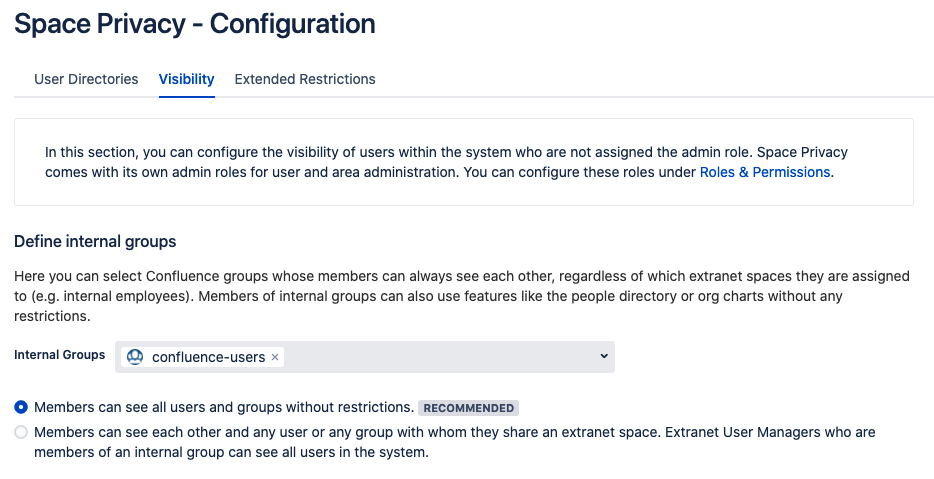Screen dimensions: 934x479
Task: Select the Visibility tab
Action: 186,79
